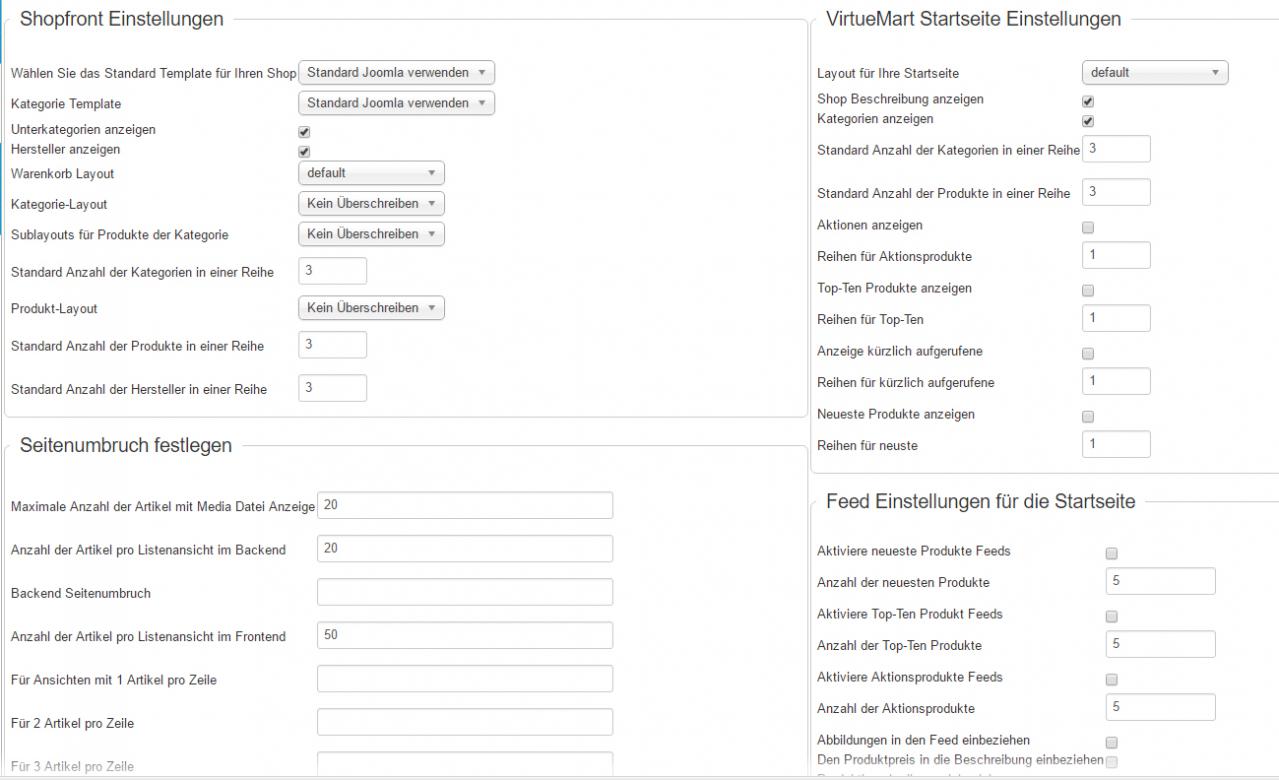Expand the Warenkorb Layout dropdown

tap(371, 173)
